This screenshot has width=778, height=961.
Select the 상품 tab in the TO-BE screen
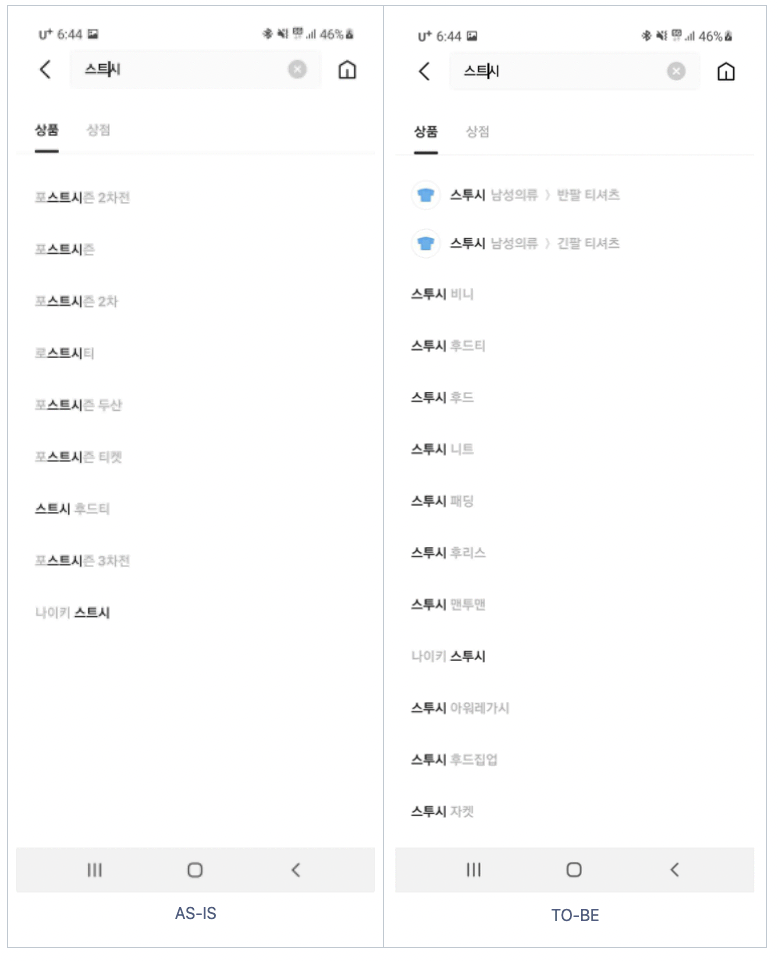pyautogui.click(x=426, y=132)
